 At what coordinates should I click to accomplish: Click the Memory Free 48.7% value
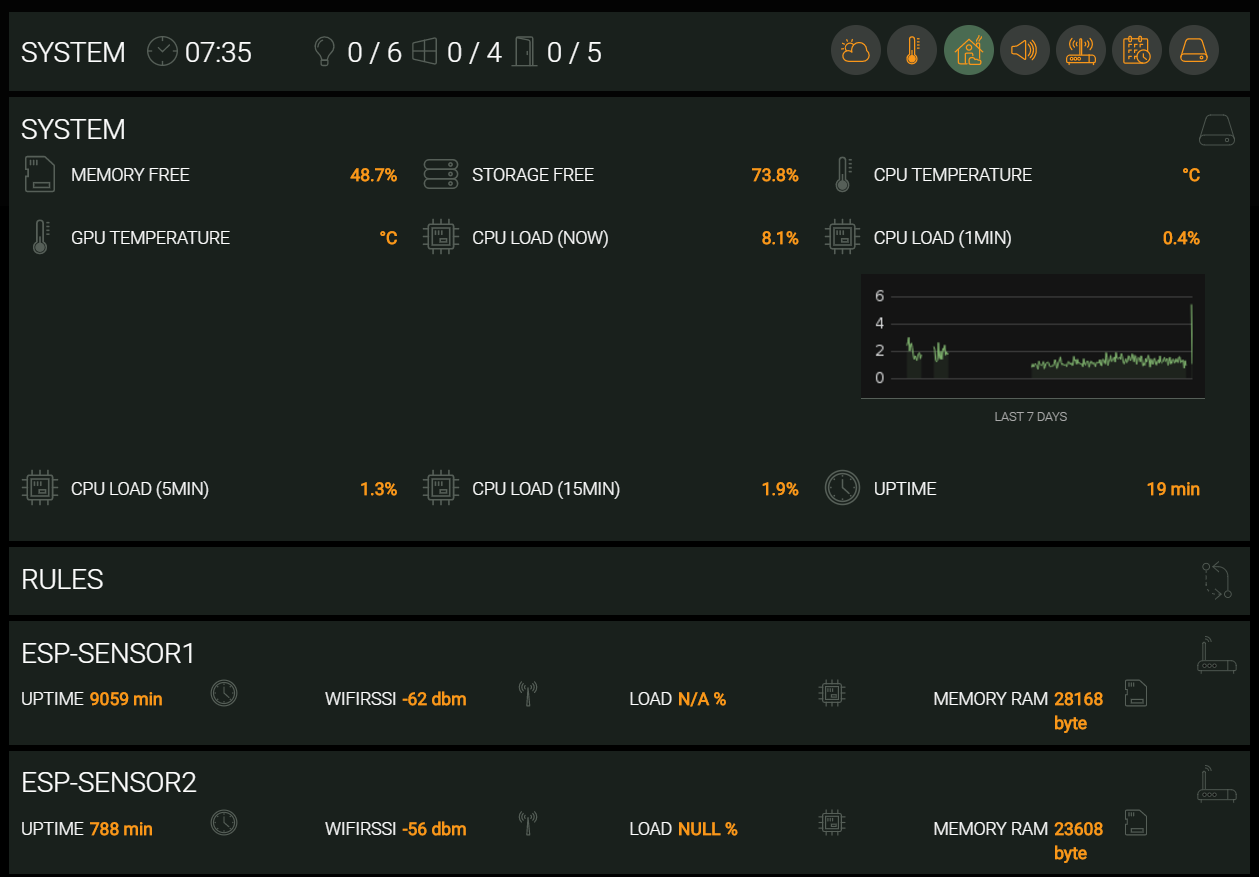click(x=373, y=176)
